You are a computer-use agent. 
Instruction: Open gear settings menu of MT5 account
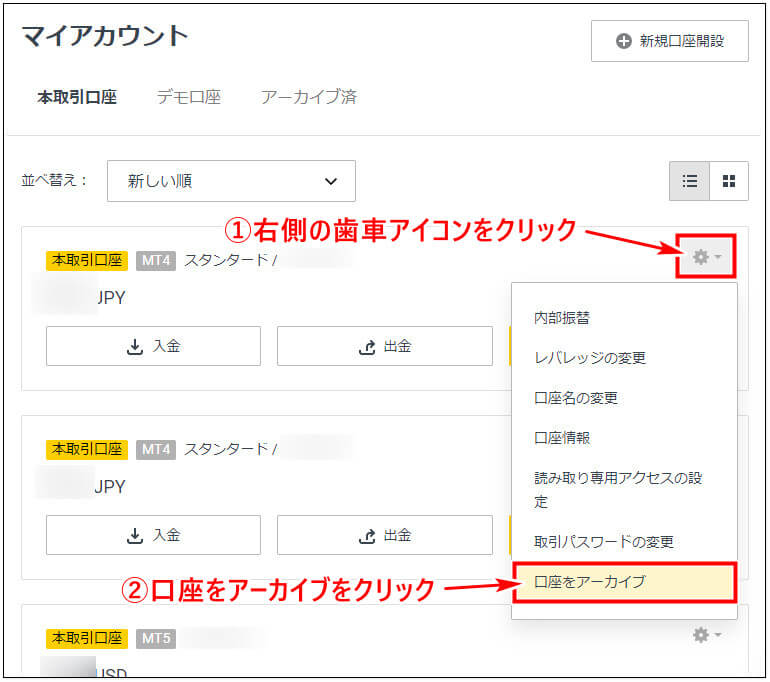(706, 634)
